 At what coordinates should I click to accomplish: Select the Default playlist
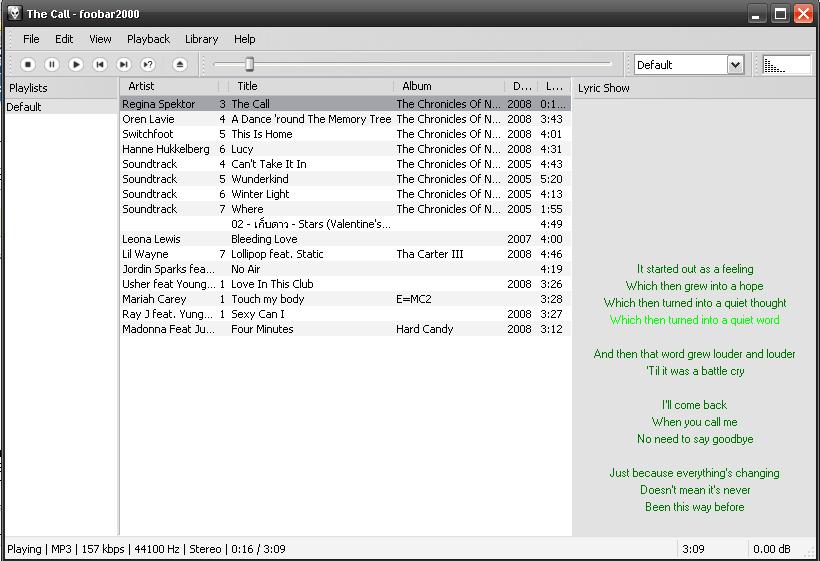(x=61, y=107)
